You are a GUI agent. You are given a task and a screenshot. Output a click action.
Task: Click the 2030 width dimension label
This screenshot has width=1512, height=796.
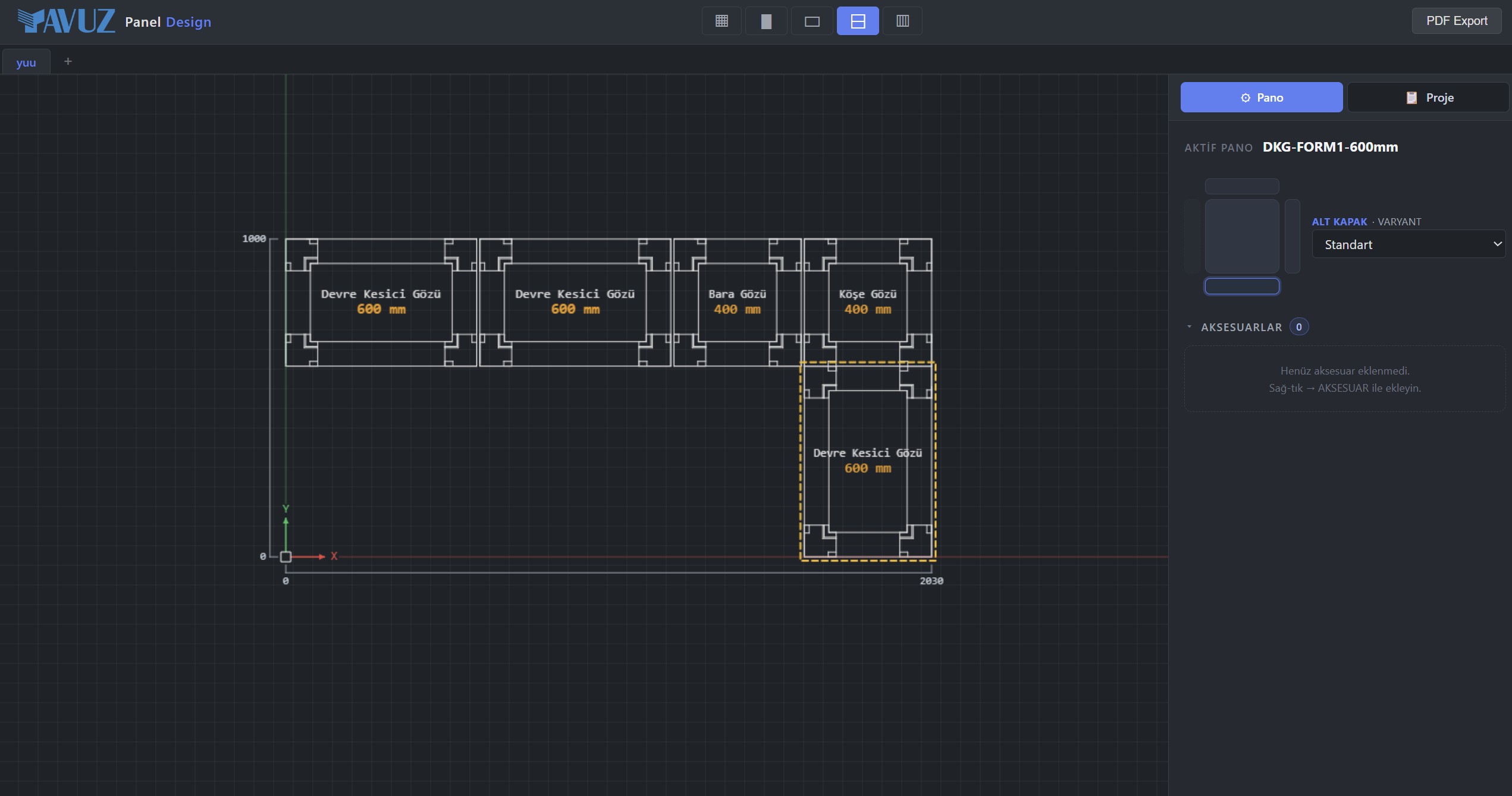coord(931,581)
